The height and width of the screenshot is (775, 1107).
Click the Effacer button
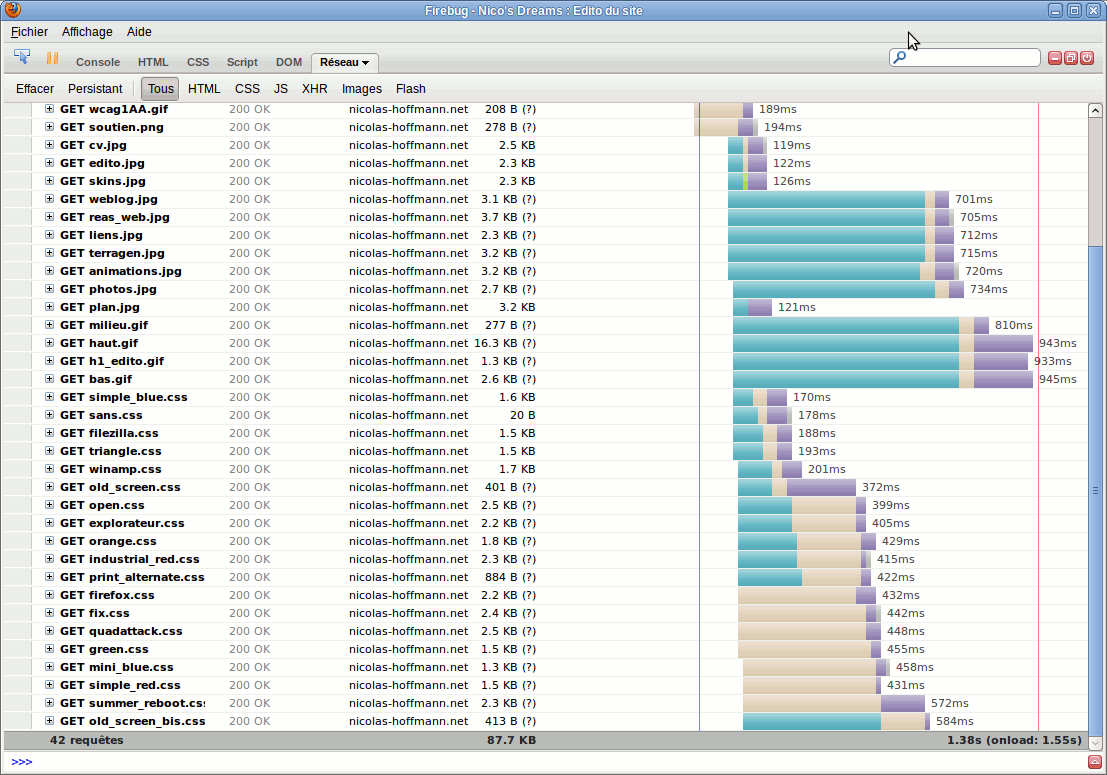pos(35,89)
